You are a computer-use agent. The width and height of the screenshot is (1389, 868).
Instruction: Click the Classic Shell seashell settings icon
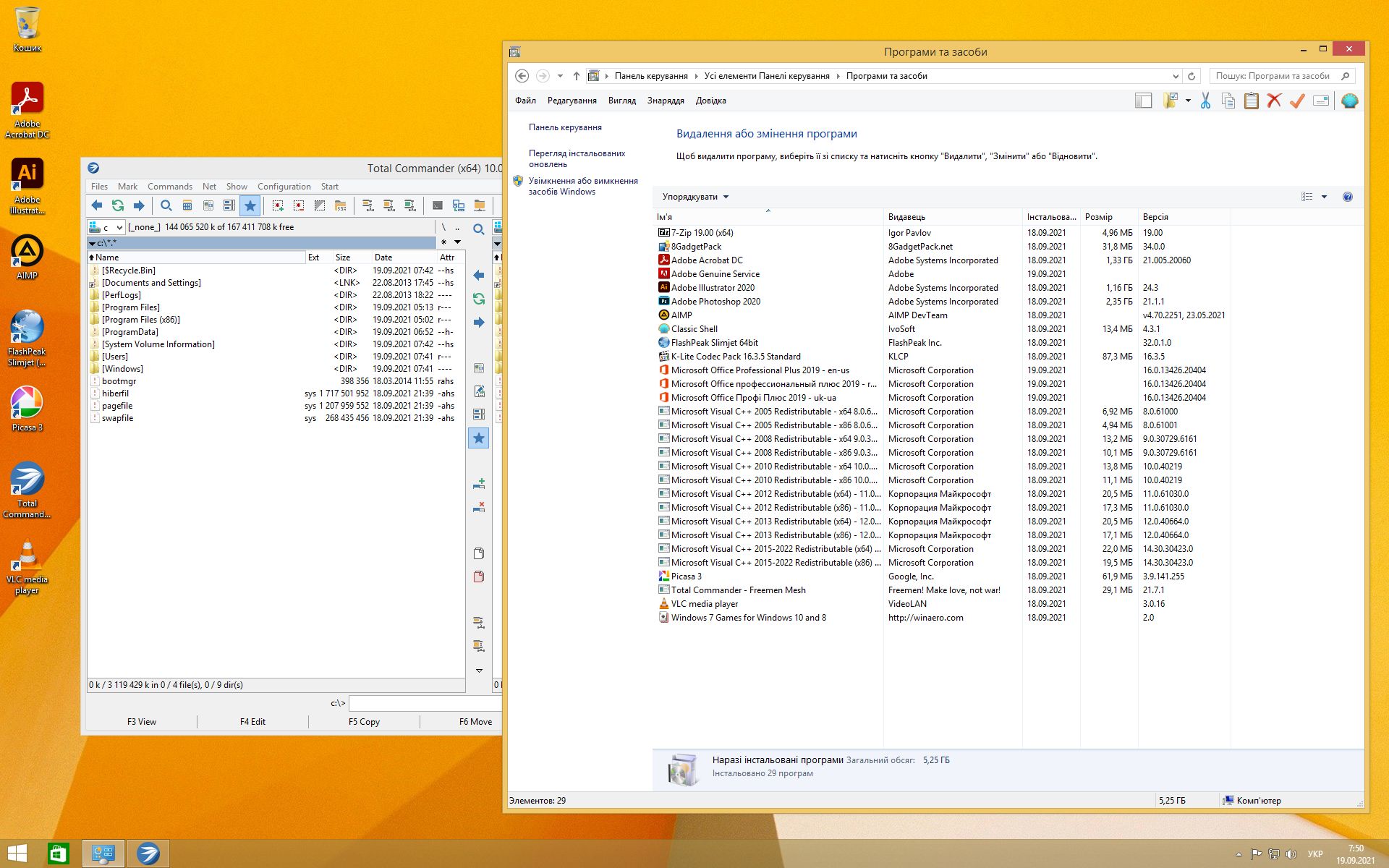coord(1349,101)
